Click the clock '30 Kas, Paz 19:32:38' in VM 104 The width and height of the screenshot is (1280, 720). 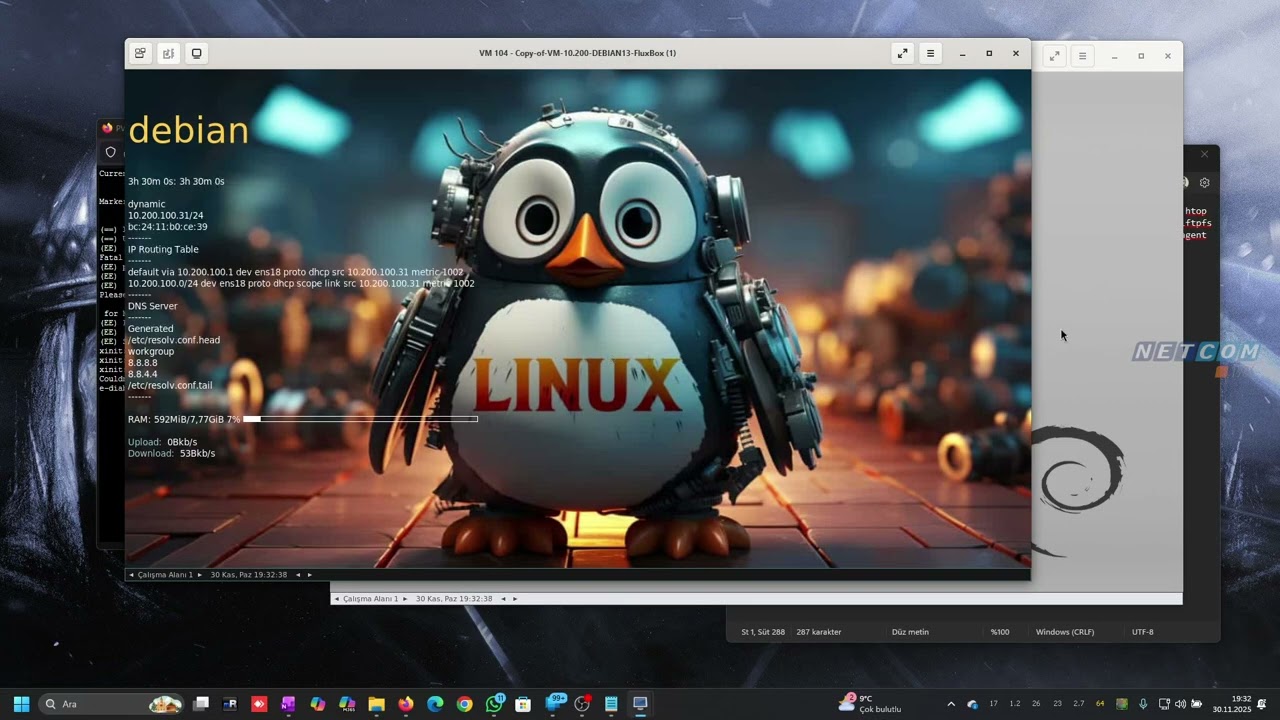click(249, 575)
